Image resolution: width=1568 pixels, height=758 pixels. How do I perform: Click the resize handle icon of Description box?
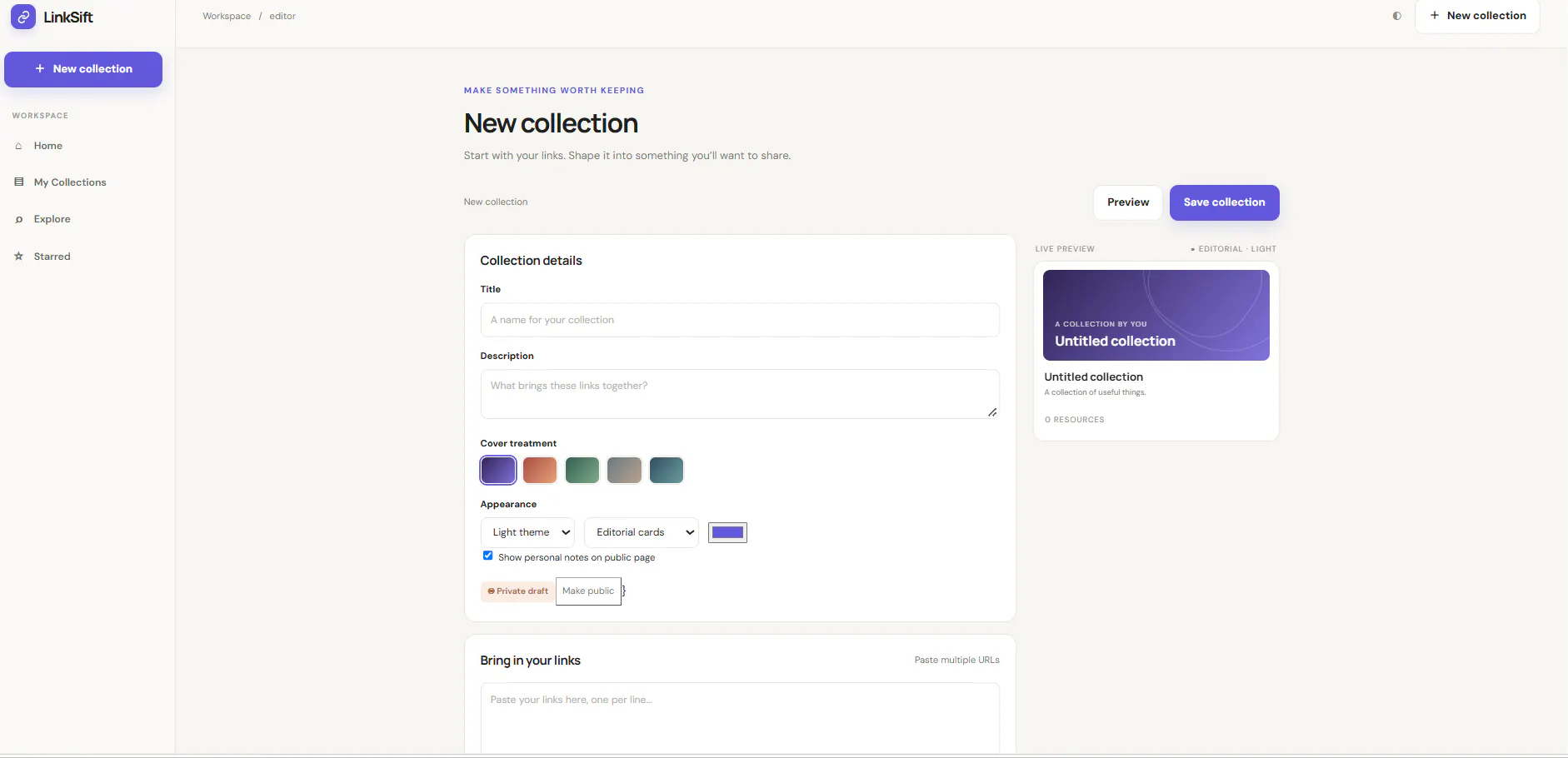pyautogui.click(x=992, y=412)
